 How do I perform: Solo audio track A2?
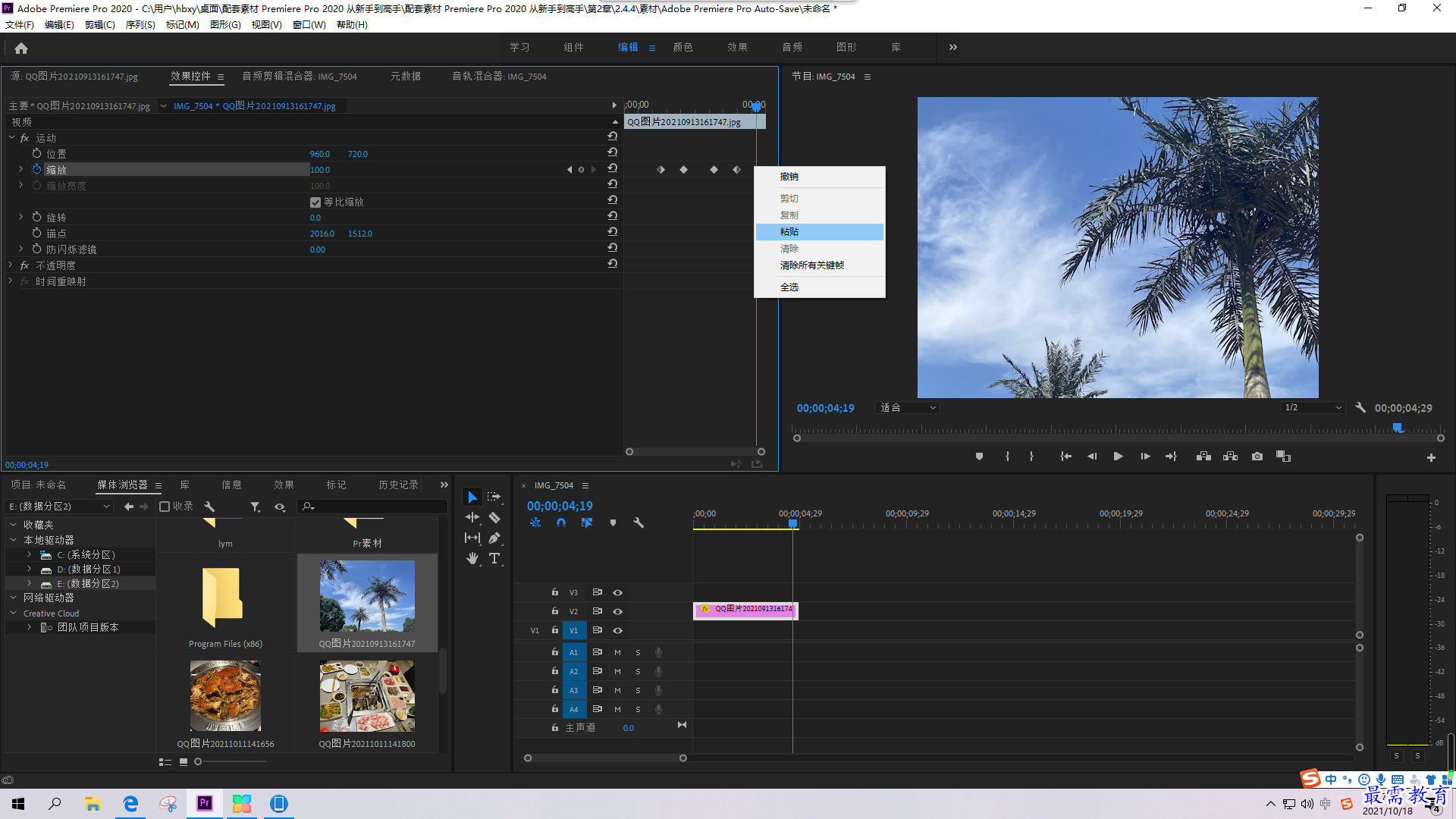point(638,671)
